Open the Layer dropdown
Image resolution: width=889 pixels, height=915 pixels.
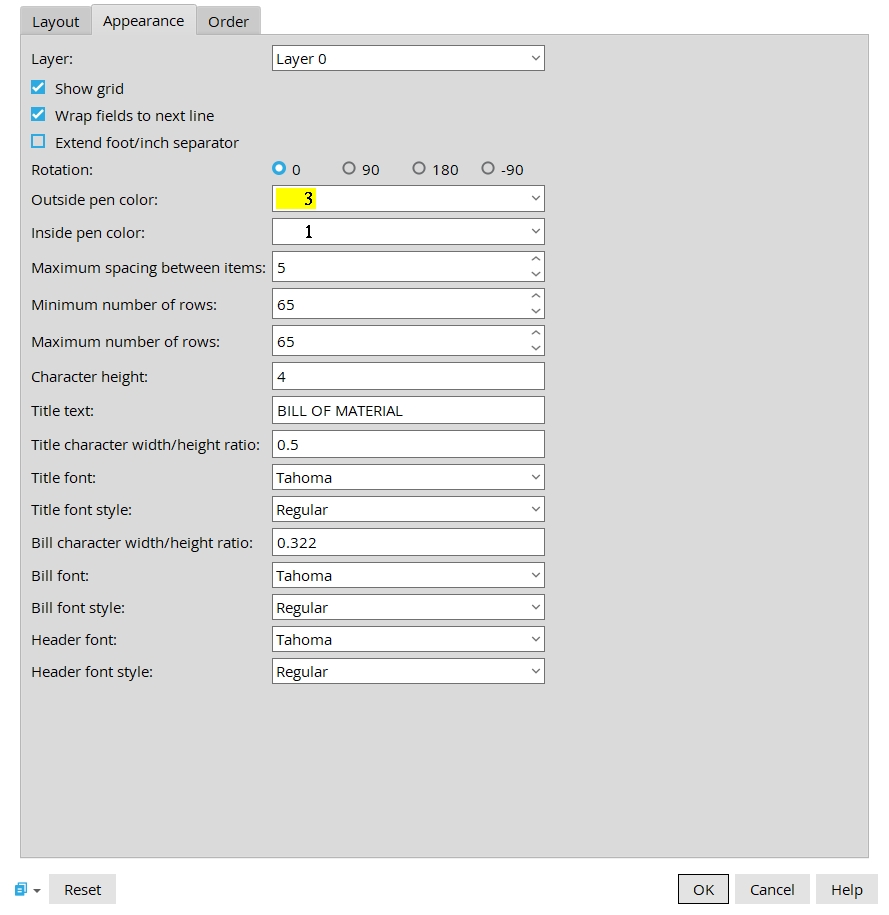click(x=408, y=59)
